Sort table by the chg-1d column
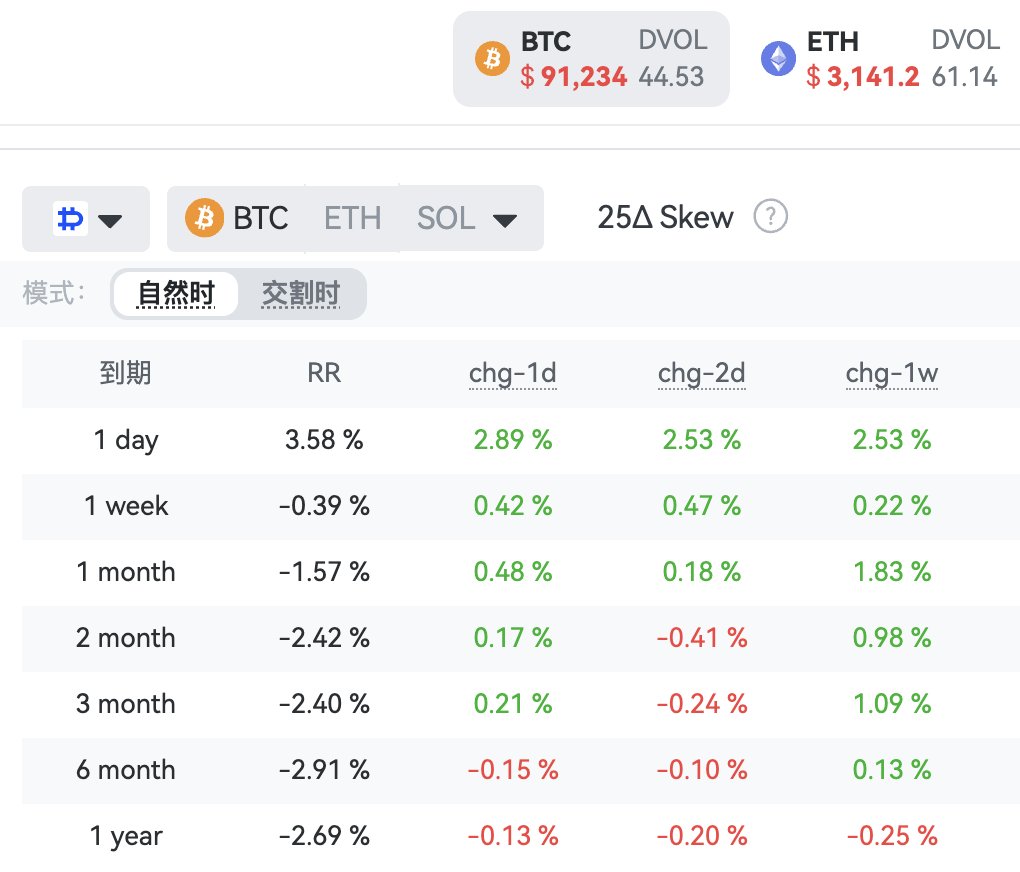Screen dimensions: 1020x872 [x=513, y=373]
